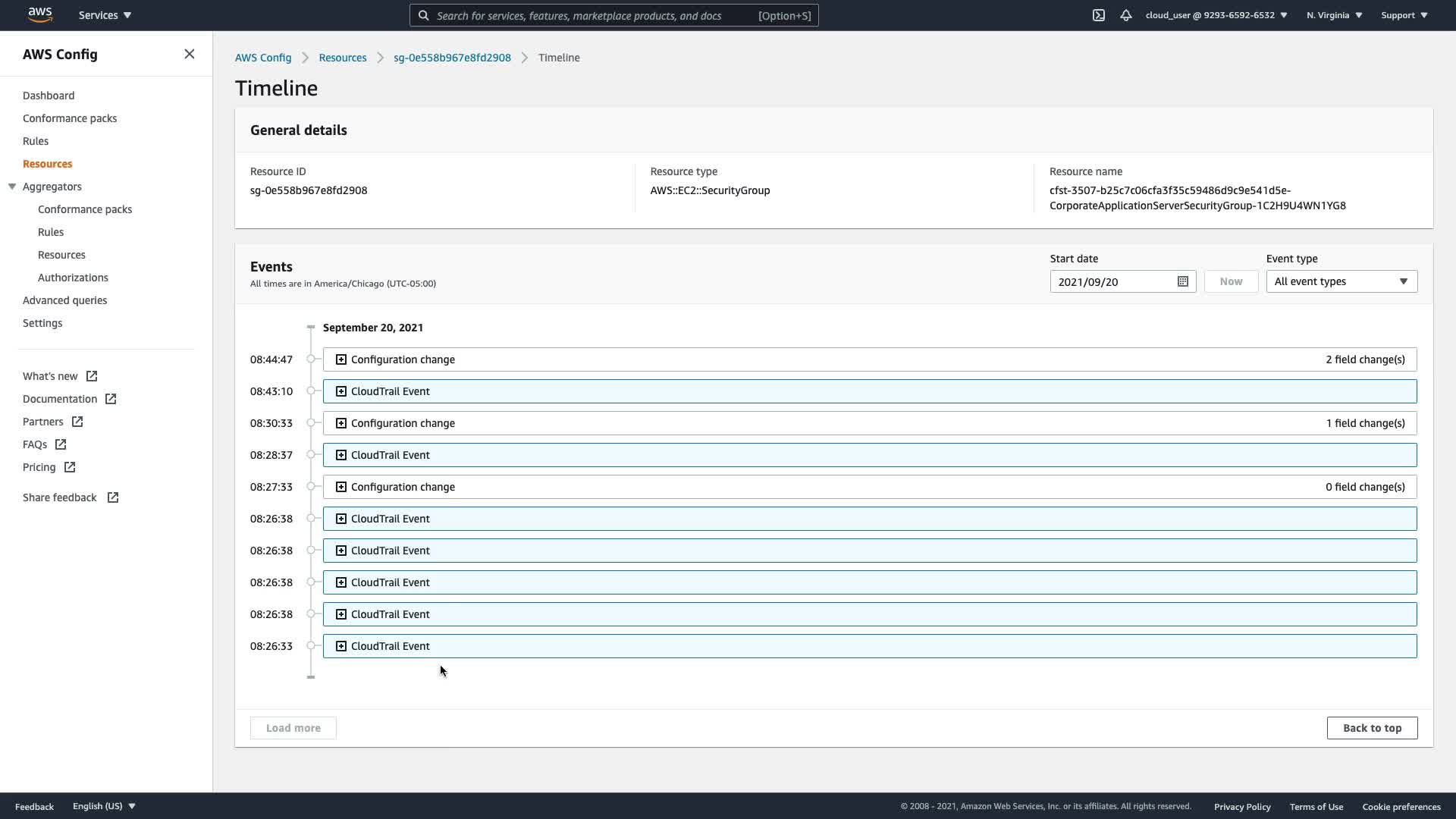
Task: Close the AWS Config side panel
Action: coord(190,54)
